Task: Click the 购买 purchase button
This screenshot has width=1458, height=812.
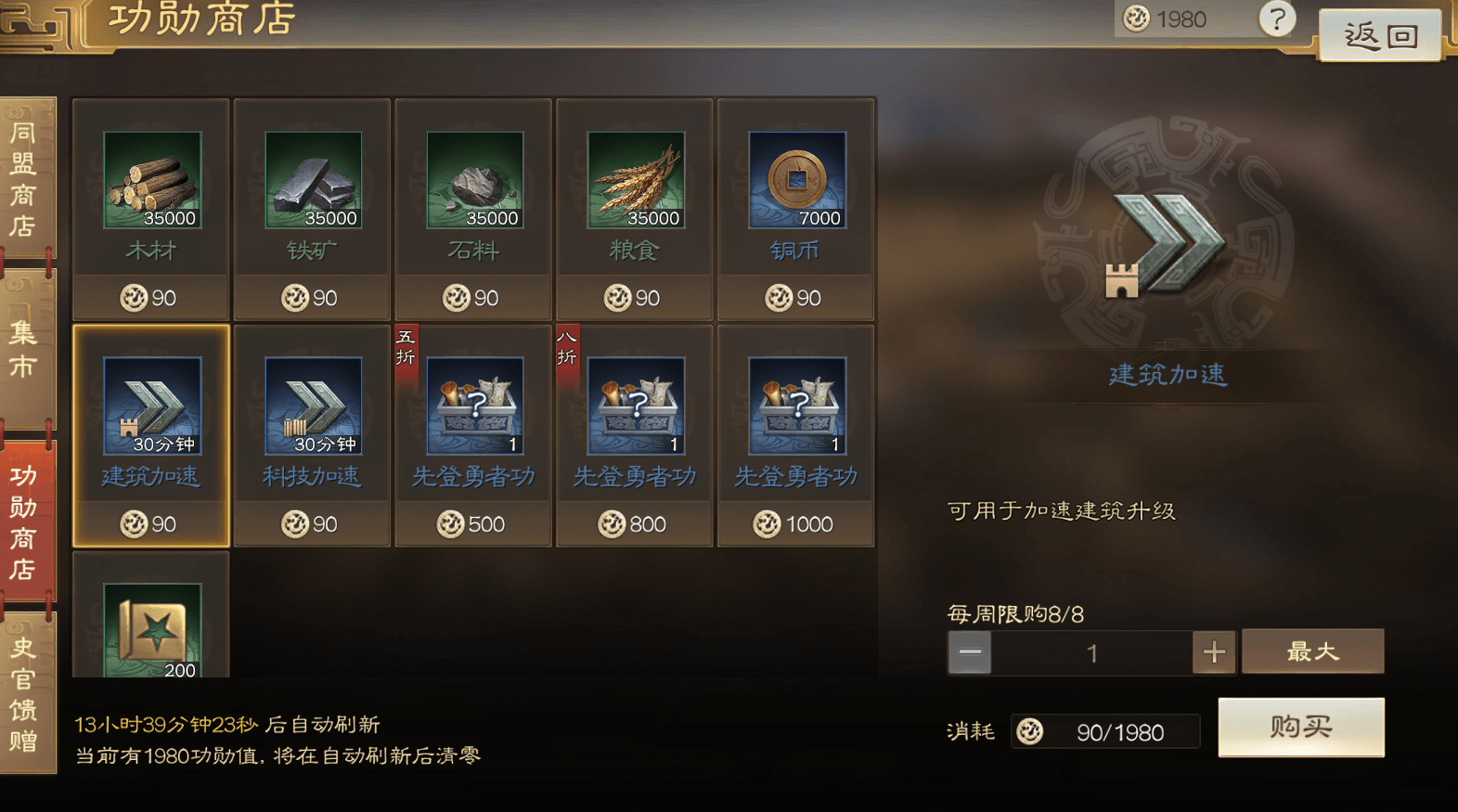Action: pyautogui.click(x=1301, y=728)
